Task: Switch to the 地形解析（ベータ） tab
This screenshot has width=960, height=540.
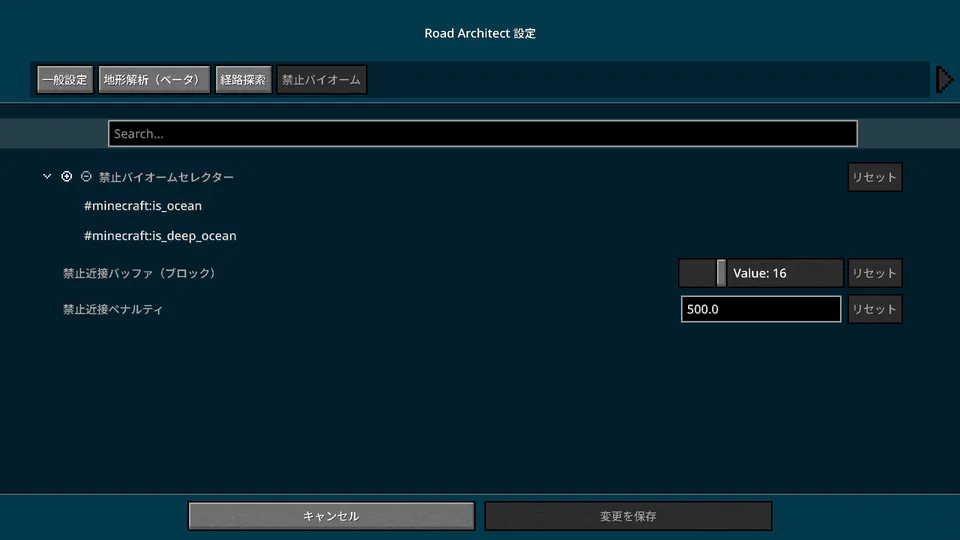Action: [x=154, y=80]
